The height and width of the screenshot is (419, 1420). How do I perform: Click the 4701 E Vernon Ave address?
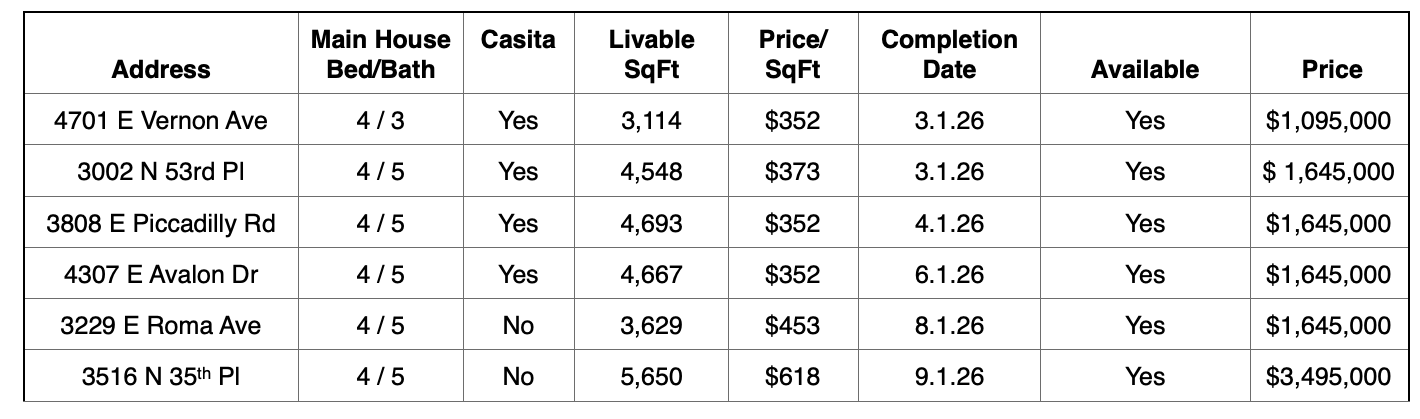(x=161, y=121)
